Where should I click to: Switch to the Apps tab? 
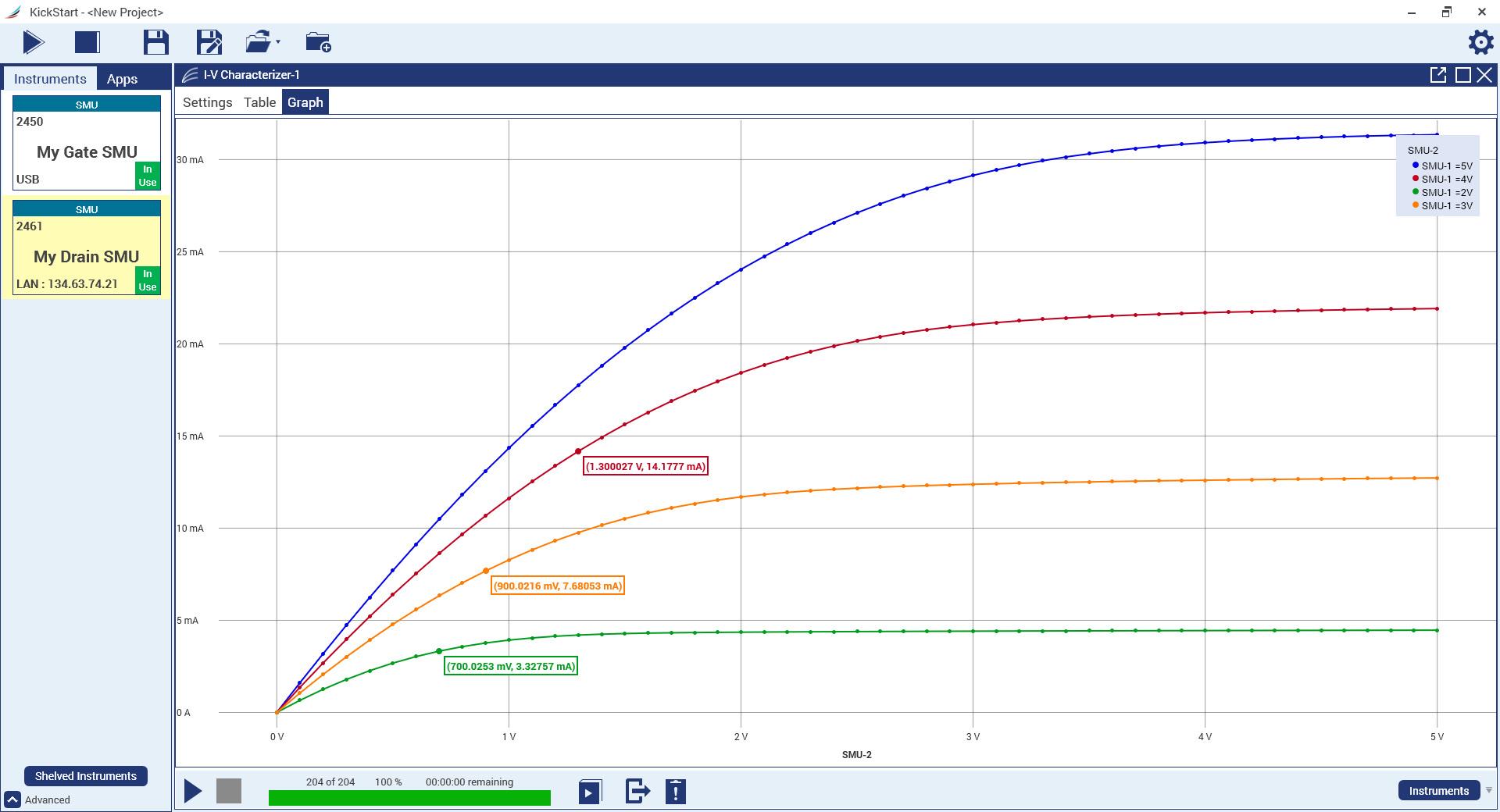(x=123, y=78)
